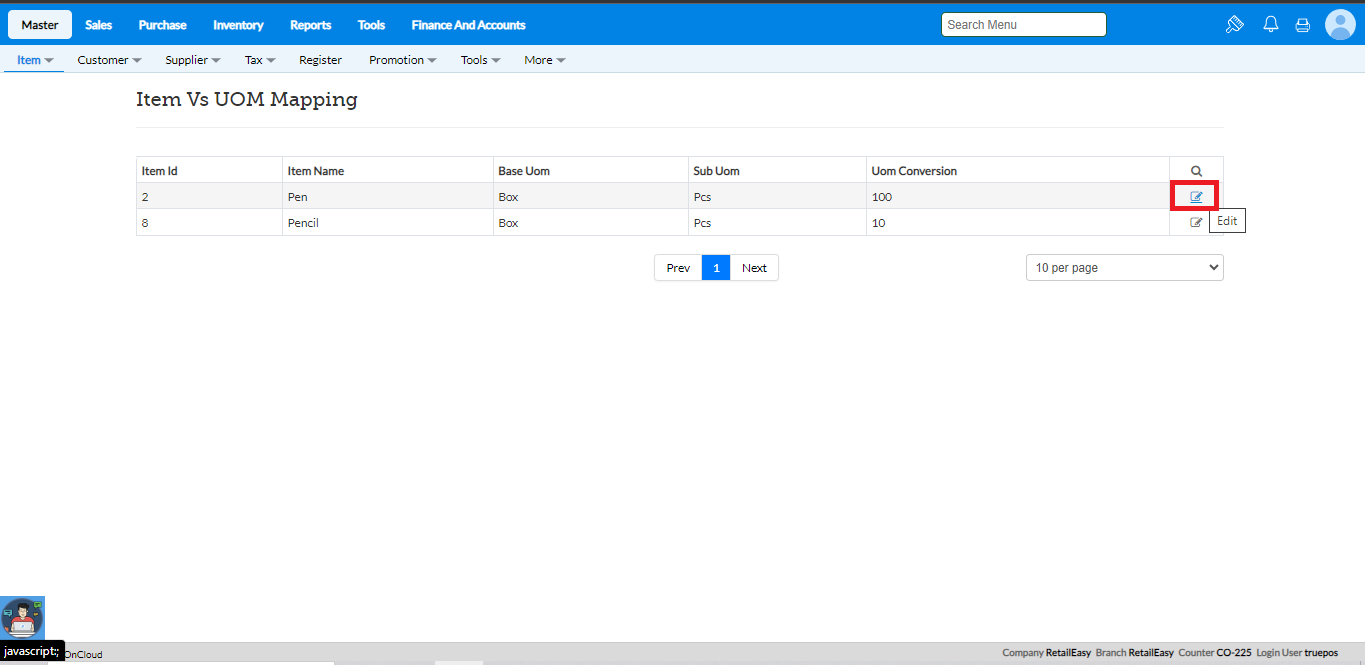Click the gavel icon in top bar
Viewport: 1365px width, 665px height.
point(1235,25)
